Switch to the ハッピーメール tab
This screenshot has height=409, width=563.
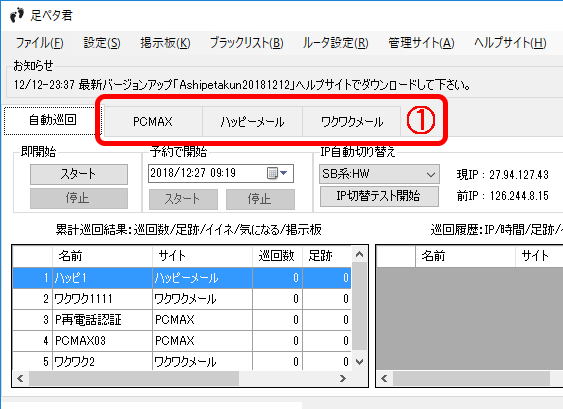point(252,122)
